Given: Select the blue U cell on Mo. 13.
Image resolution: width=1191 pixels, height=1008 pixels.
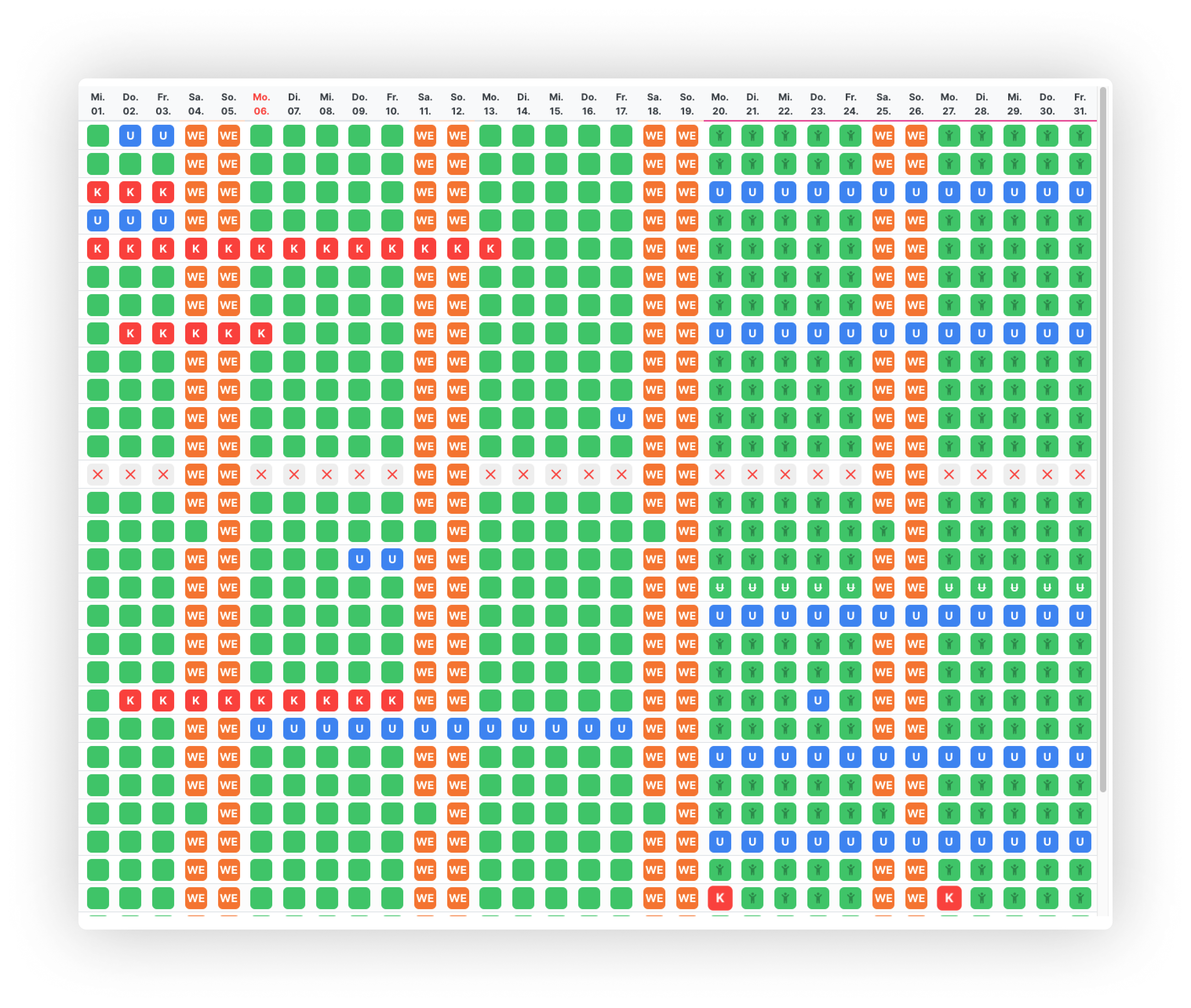Looking at the screenshot, I should (490, 729).
